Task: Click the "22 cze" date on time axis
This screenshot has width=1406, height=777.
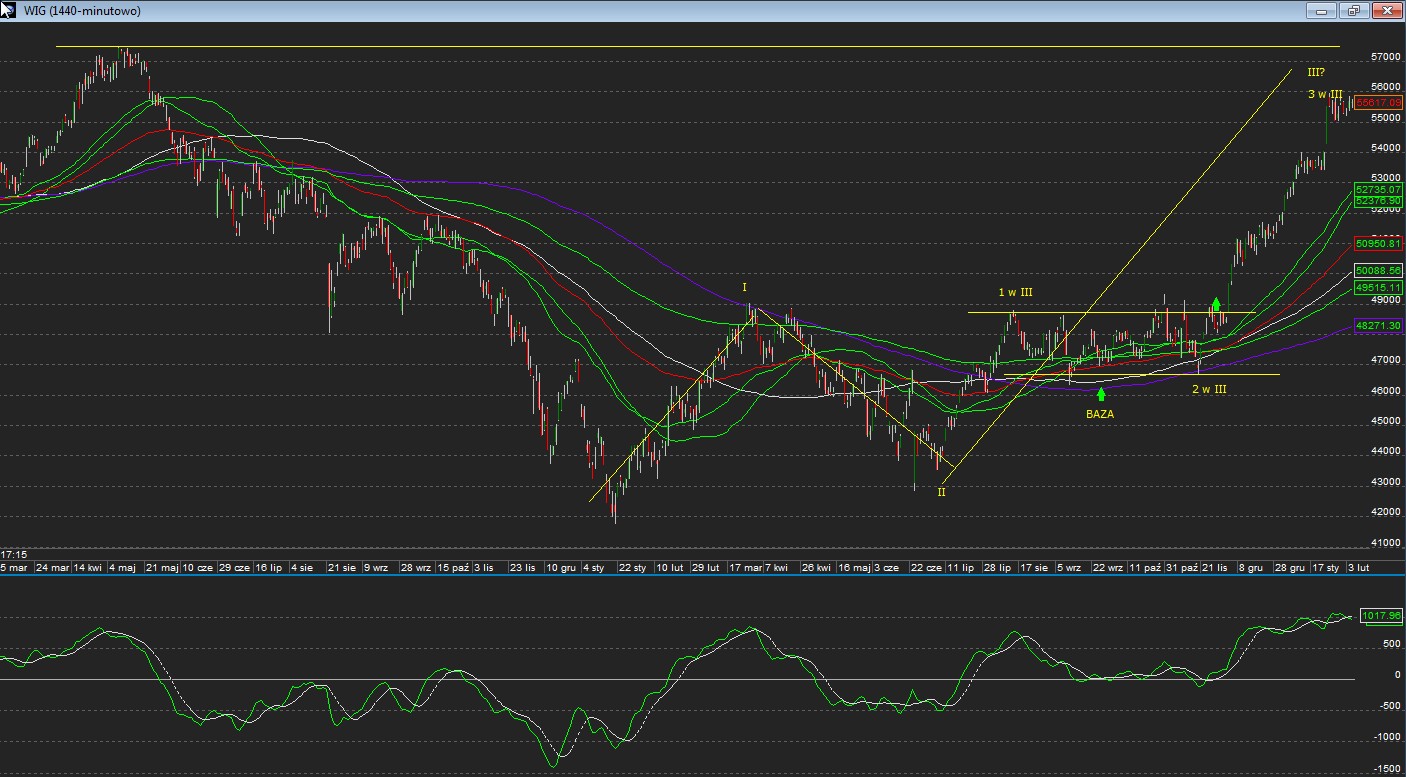Action: click(925, 568)
